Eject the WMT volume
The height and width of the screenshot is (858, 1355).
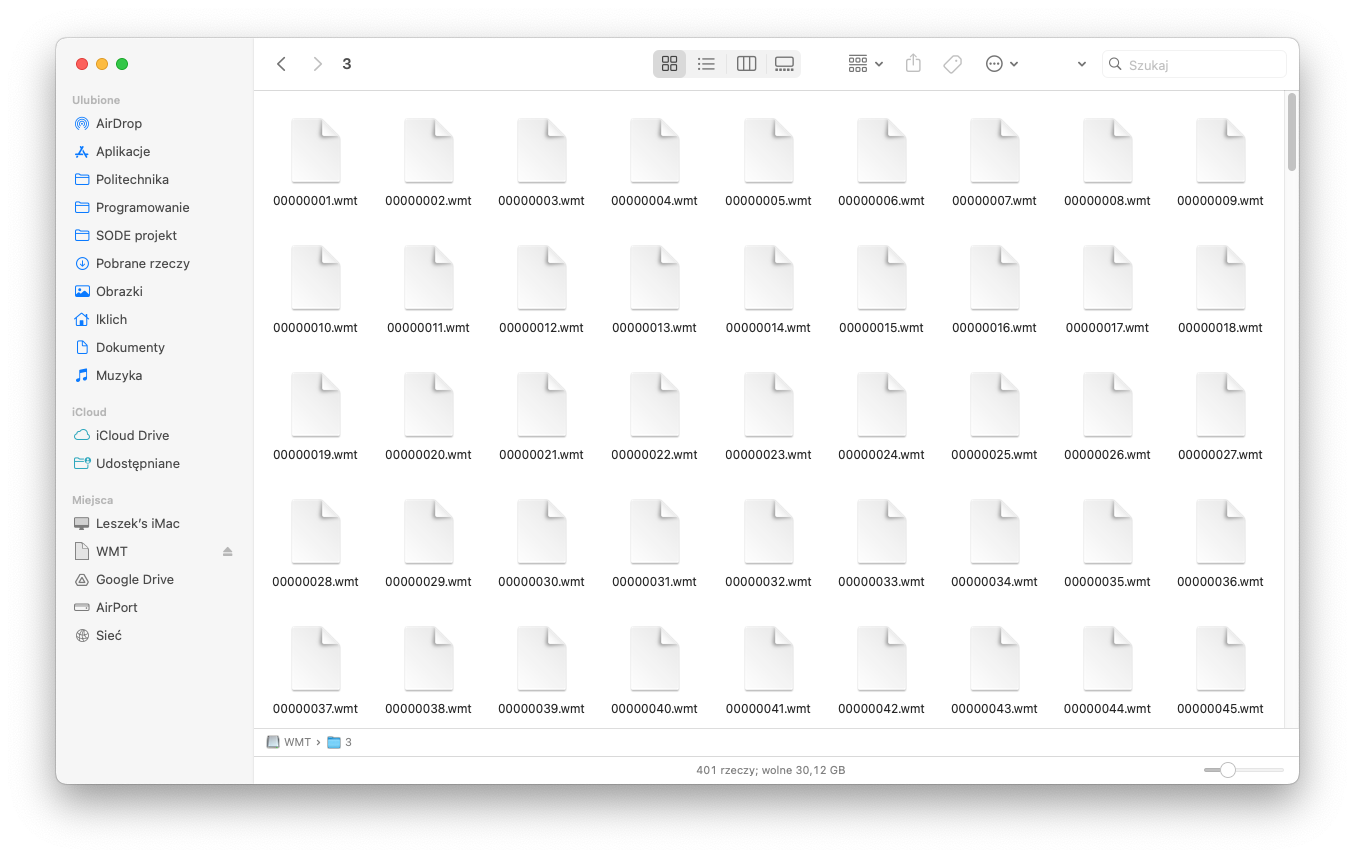pos(227,552)
